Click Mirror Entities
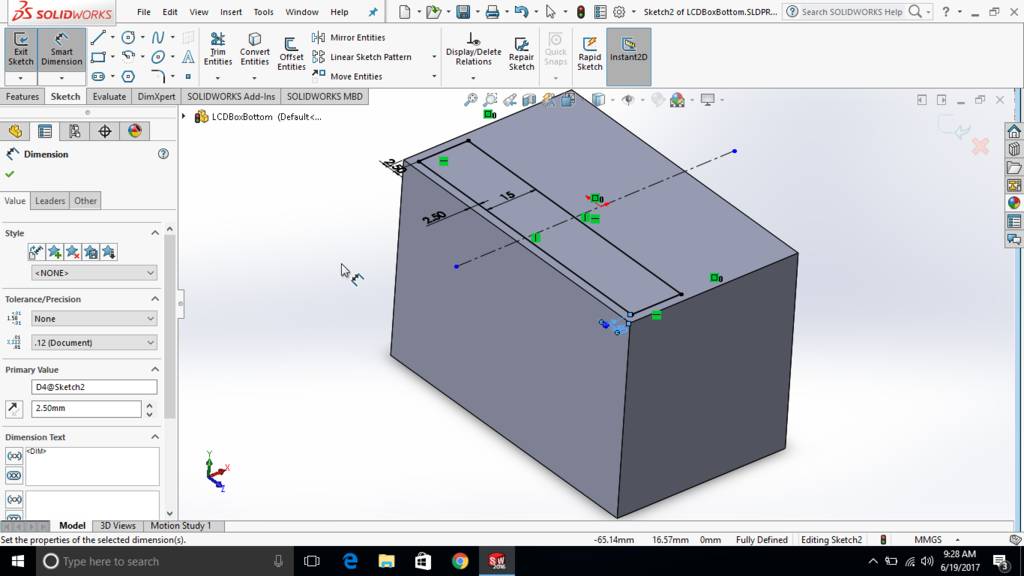The height and width of the screenshot is (576, 1024). pos(349,37)
